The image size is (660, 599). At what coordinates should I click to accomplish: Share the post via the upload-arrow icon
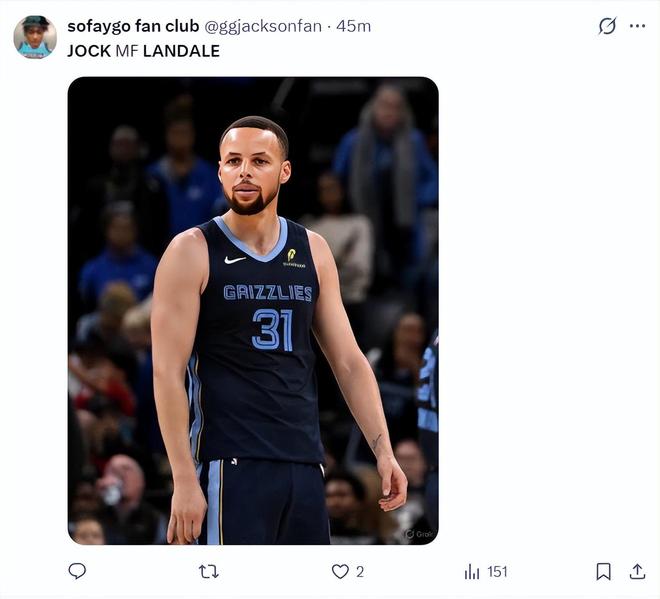tap(637, 571)
